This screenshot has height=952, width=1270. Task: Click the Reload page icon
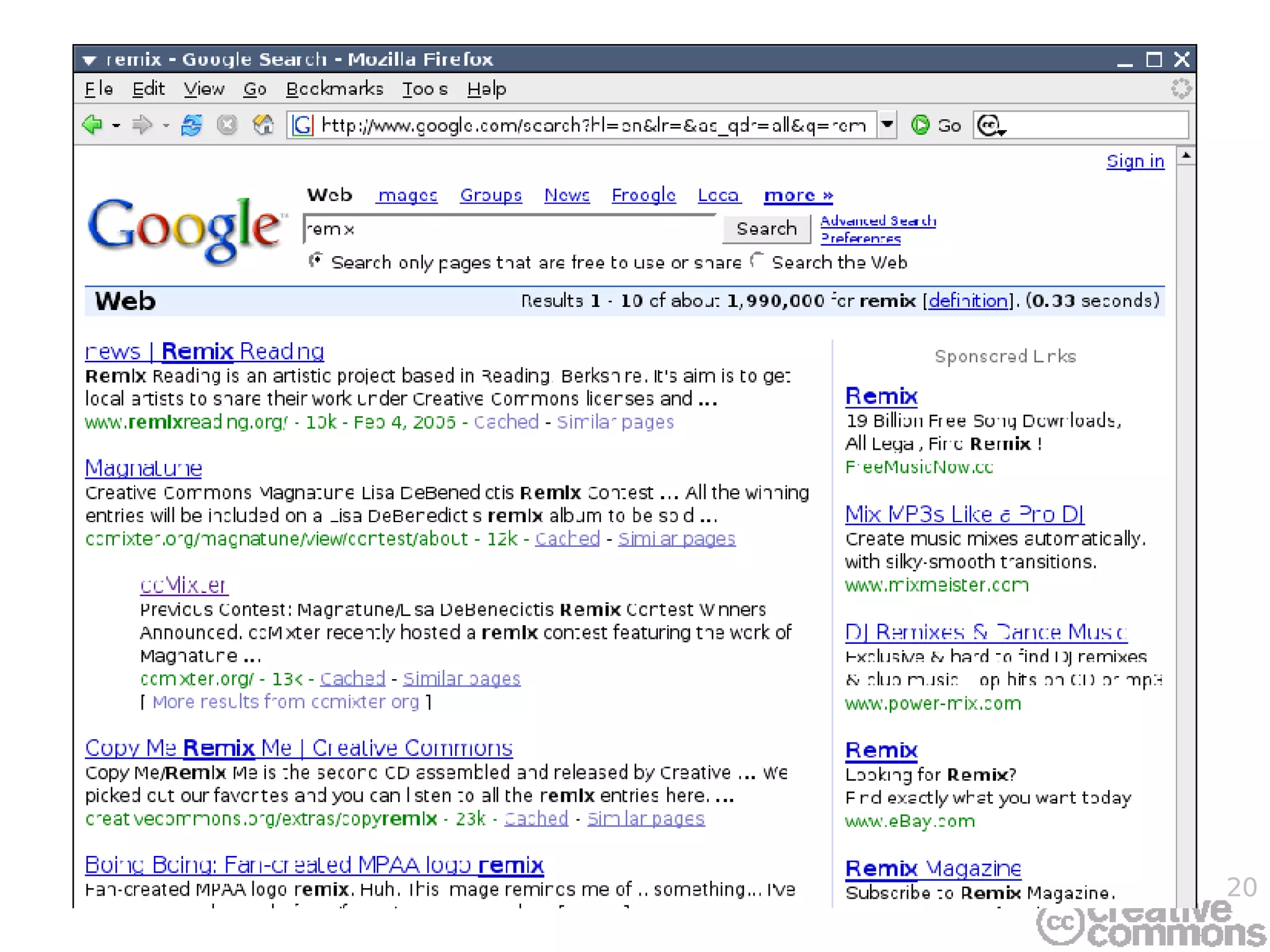pyautogui.click(x=191, y=125)
